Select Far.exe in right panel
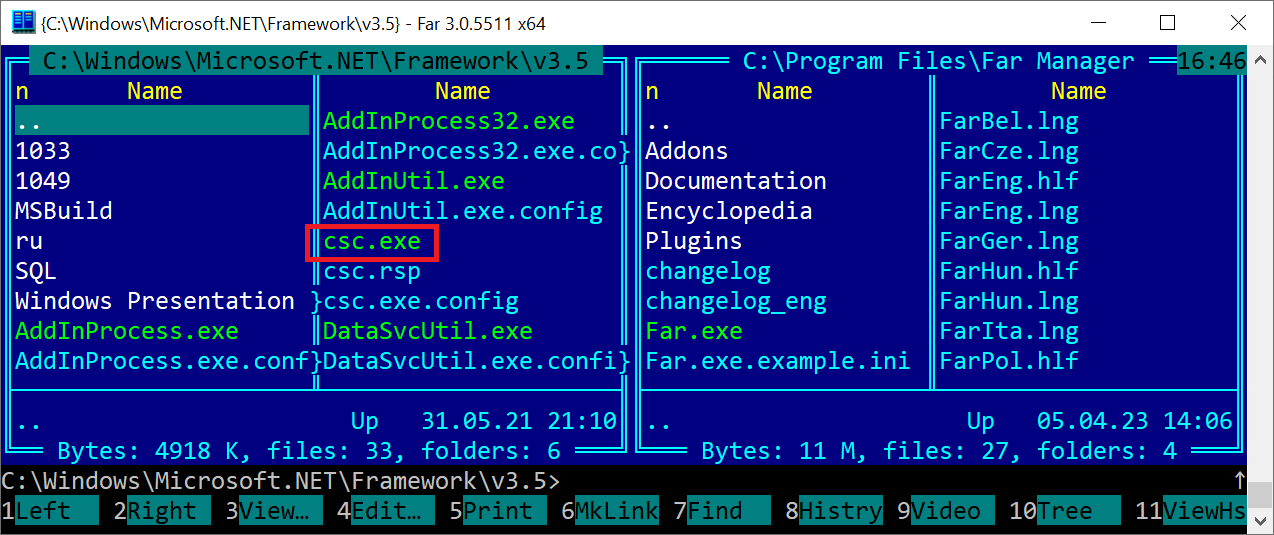 [694, 331]
